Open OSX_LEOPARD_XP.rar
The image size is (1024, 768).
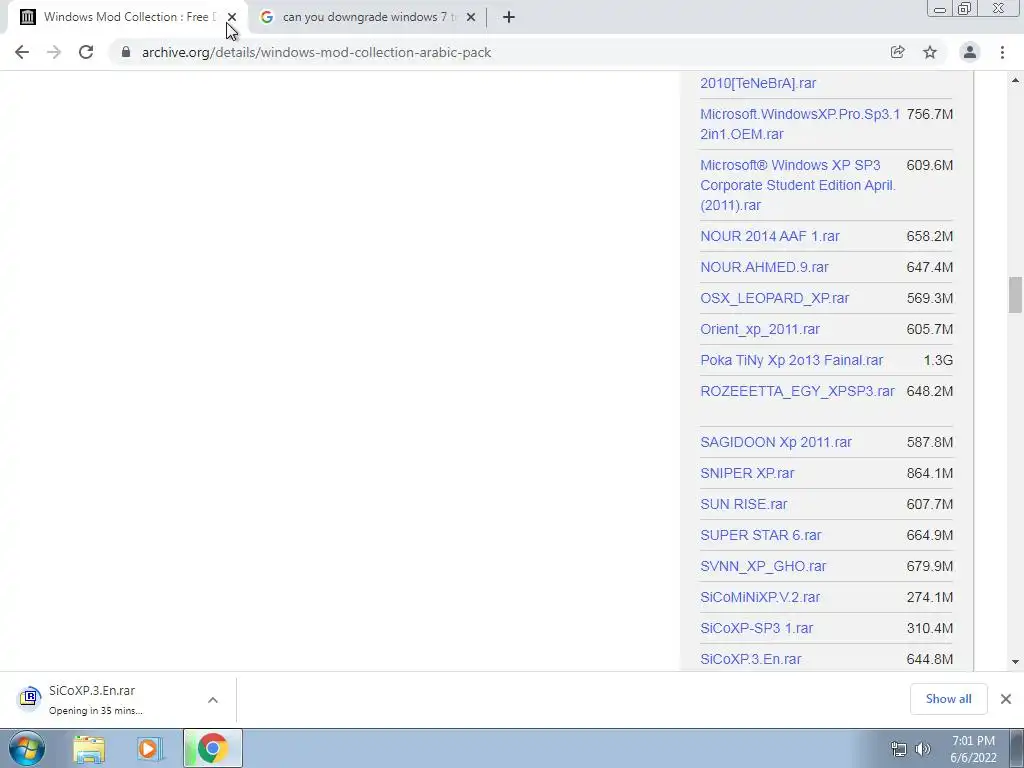[775, 298]
